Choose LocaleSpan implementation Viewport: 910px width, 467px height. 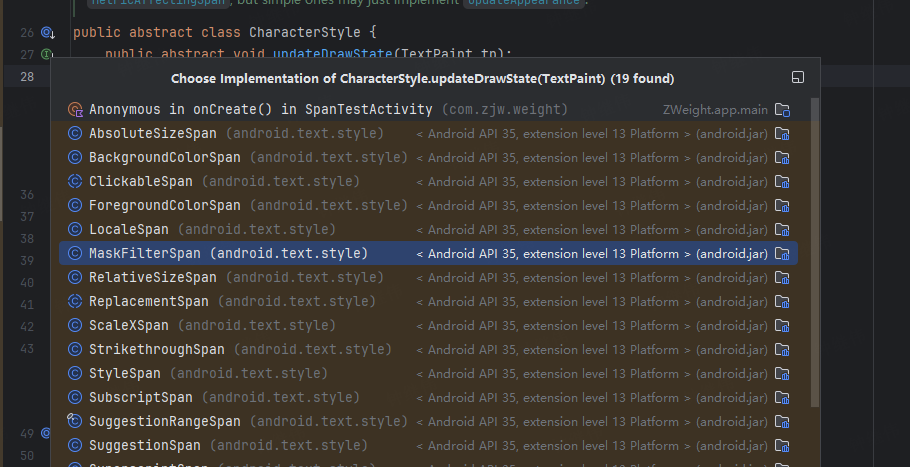428,229
